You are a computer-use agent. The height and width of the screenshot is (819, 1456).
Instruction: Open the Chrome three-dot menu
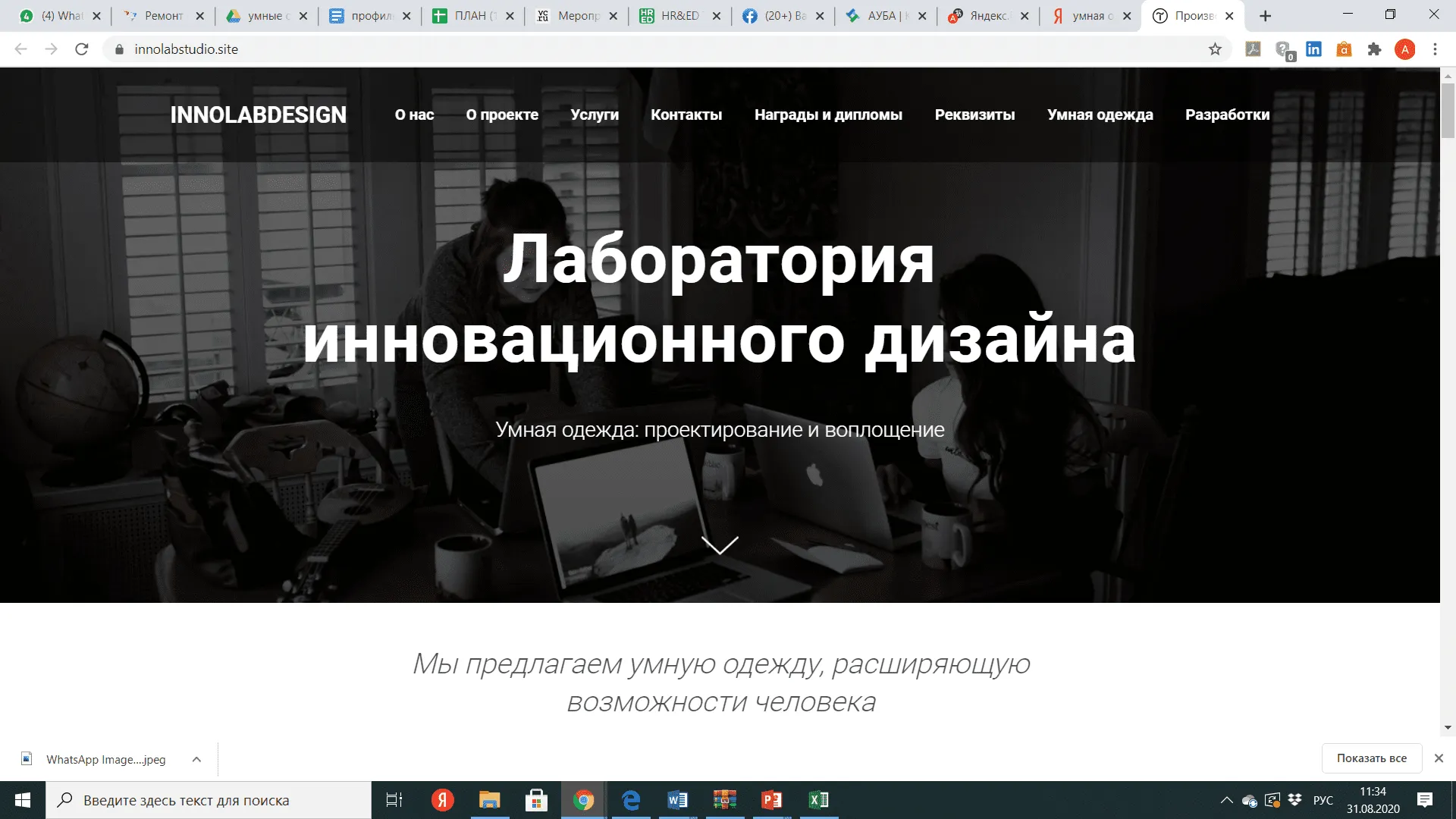(x=1435, y=49)
